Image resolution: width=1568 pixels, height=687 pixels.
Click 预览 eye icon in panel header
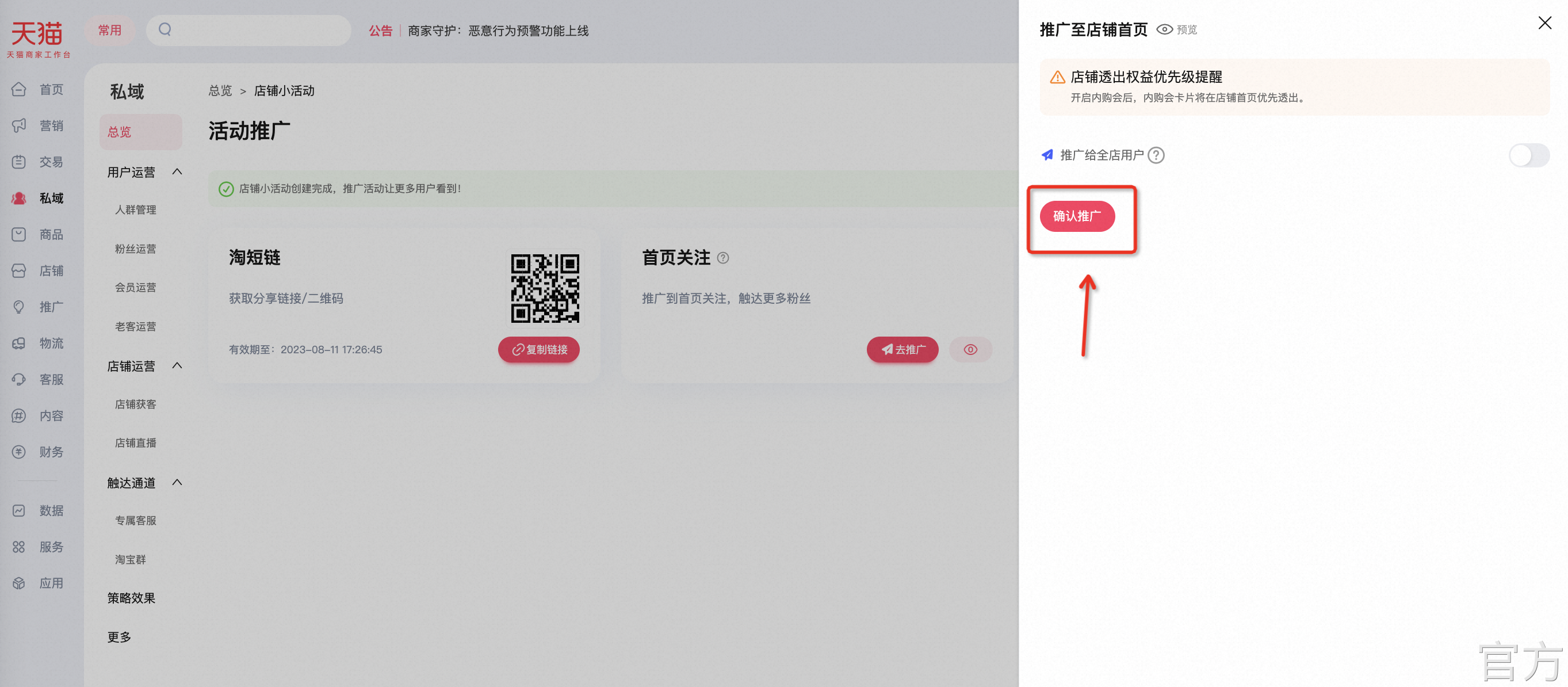coord(1164,29)
